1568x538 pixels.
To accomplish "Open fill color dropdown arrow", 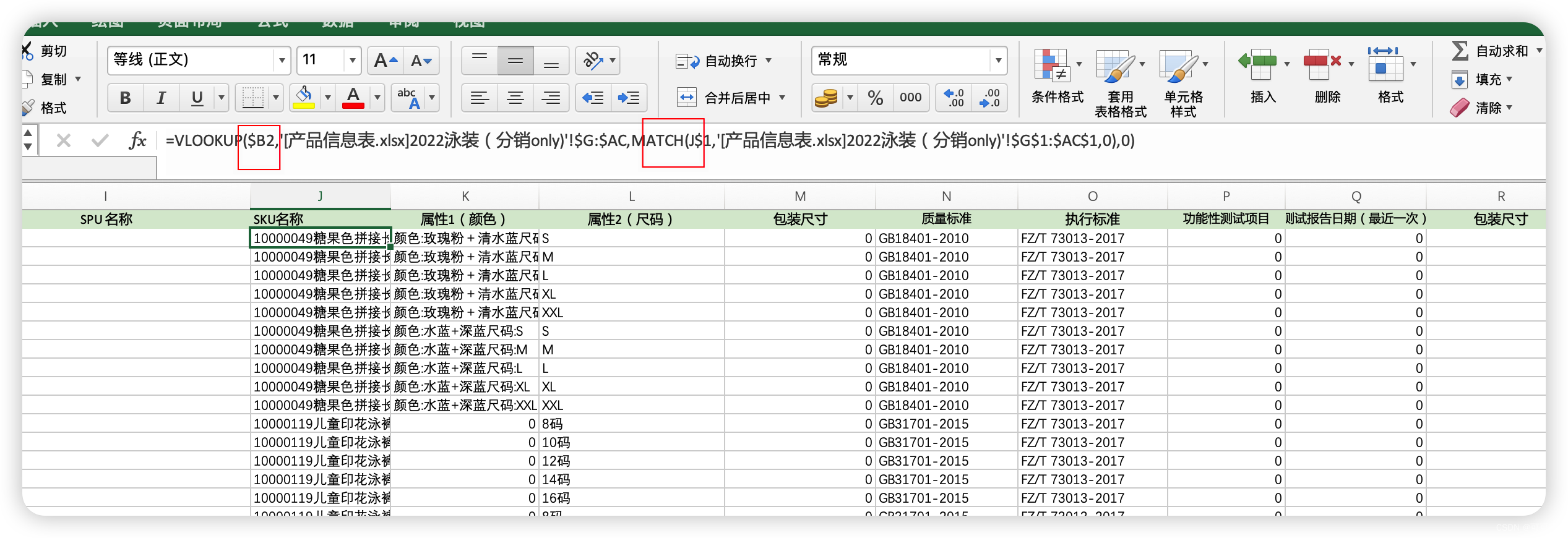I will [327, 98].
